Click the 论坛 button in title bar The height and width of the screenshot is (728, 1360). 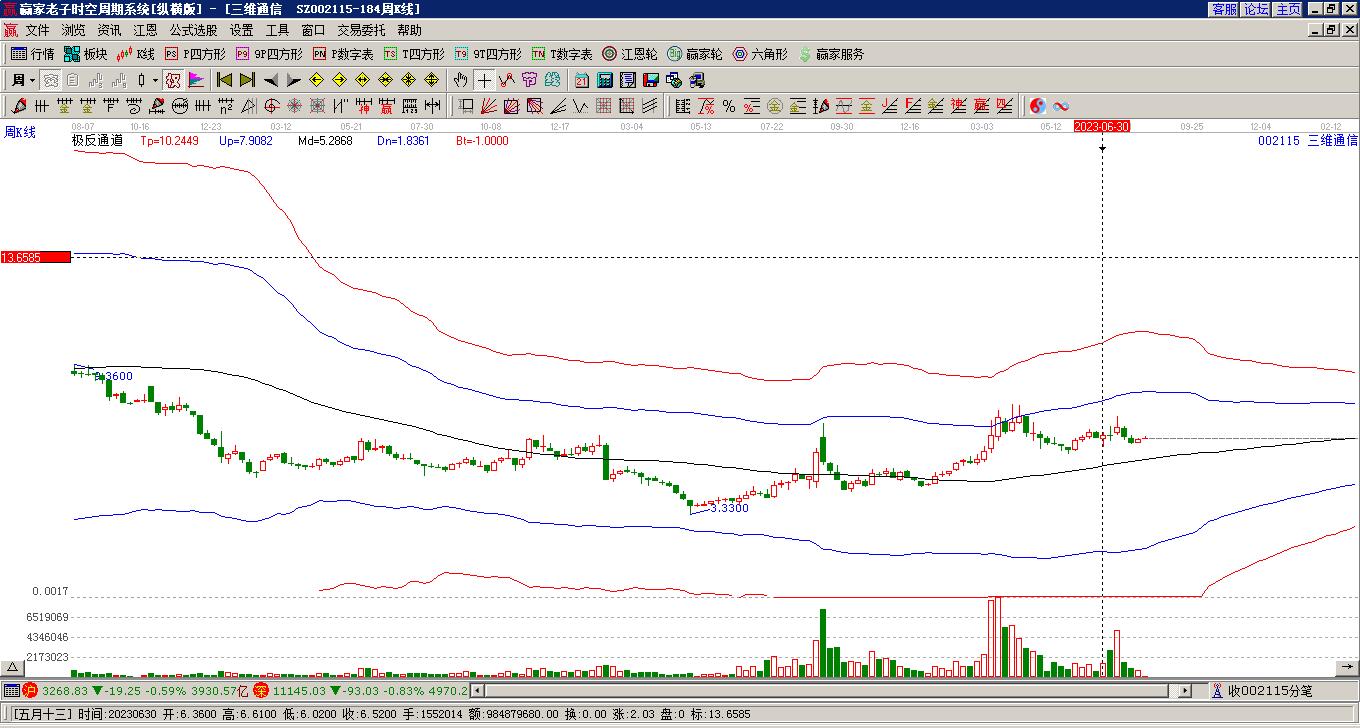coord(1256,9)
